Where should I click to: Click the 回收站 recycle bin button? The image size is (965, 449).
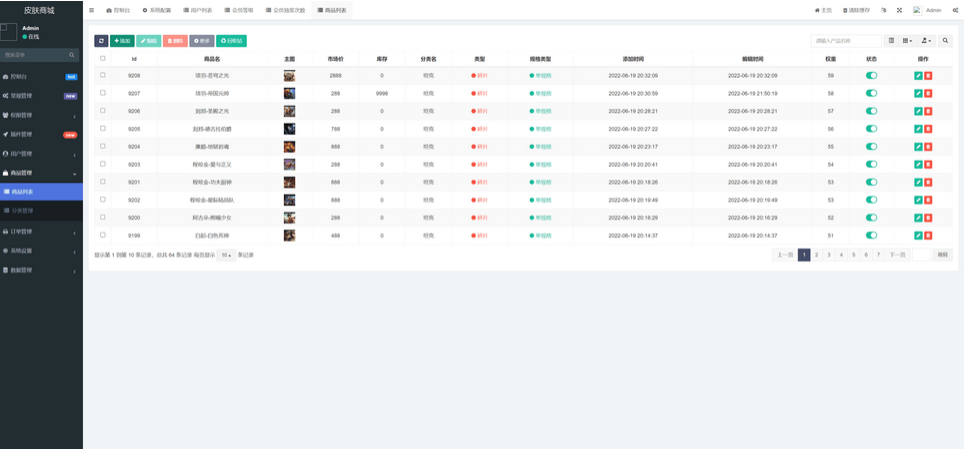(x=231, y=41)
